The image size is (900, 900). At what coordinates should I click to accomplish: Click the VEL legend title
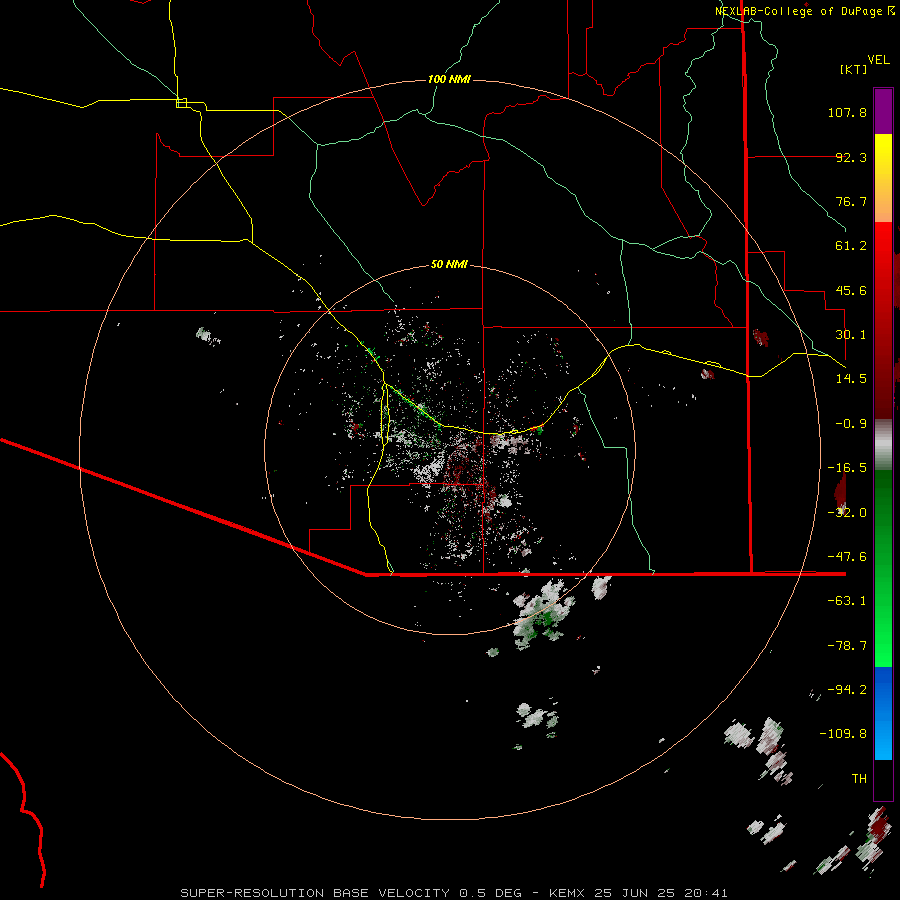pyautogui.click(x=878, y=60)
